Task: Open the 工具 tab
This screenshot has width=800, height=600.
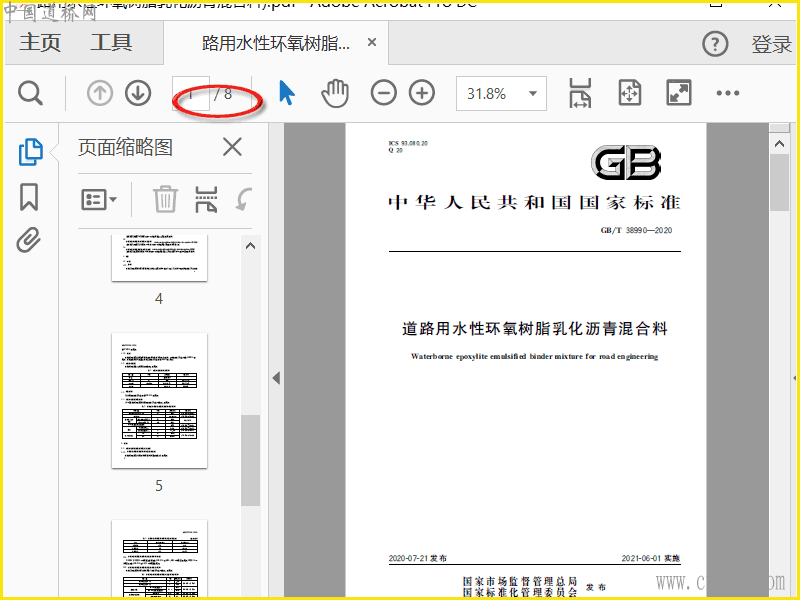Action: pyautogui.click(x=111, y=43)
